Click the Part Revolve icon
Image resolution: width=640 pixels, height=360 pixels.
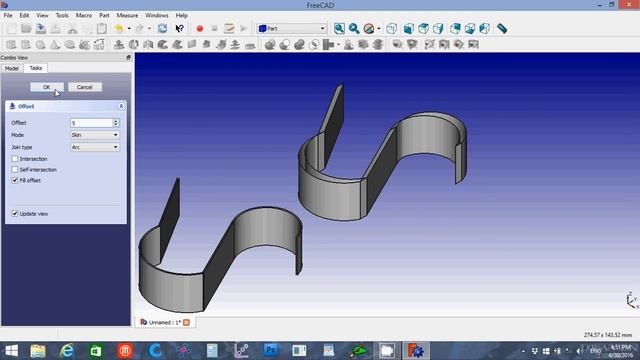[x=133, y=44]
